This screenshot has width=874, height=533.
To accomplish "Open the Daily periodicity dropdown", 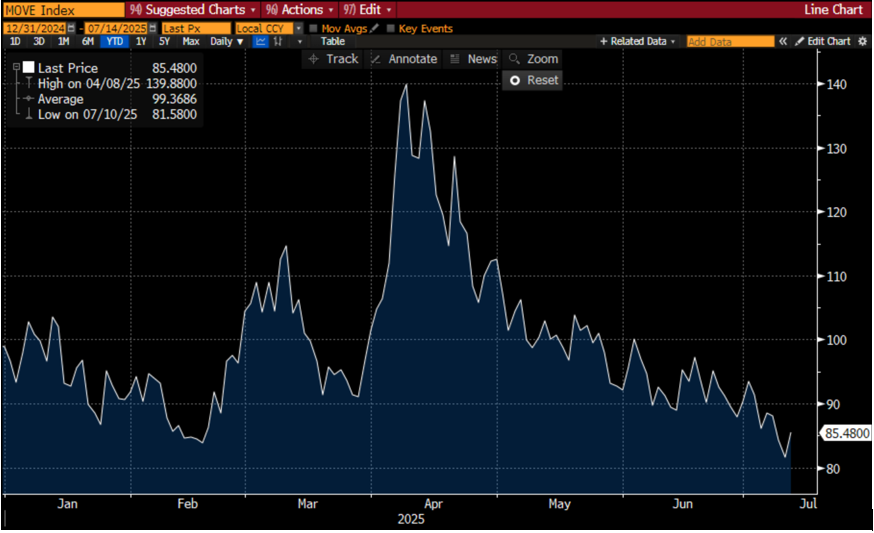I will click(x=227, y=41).
